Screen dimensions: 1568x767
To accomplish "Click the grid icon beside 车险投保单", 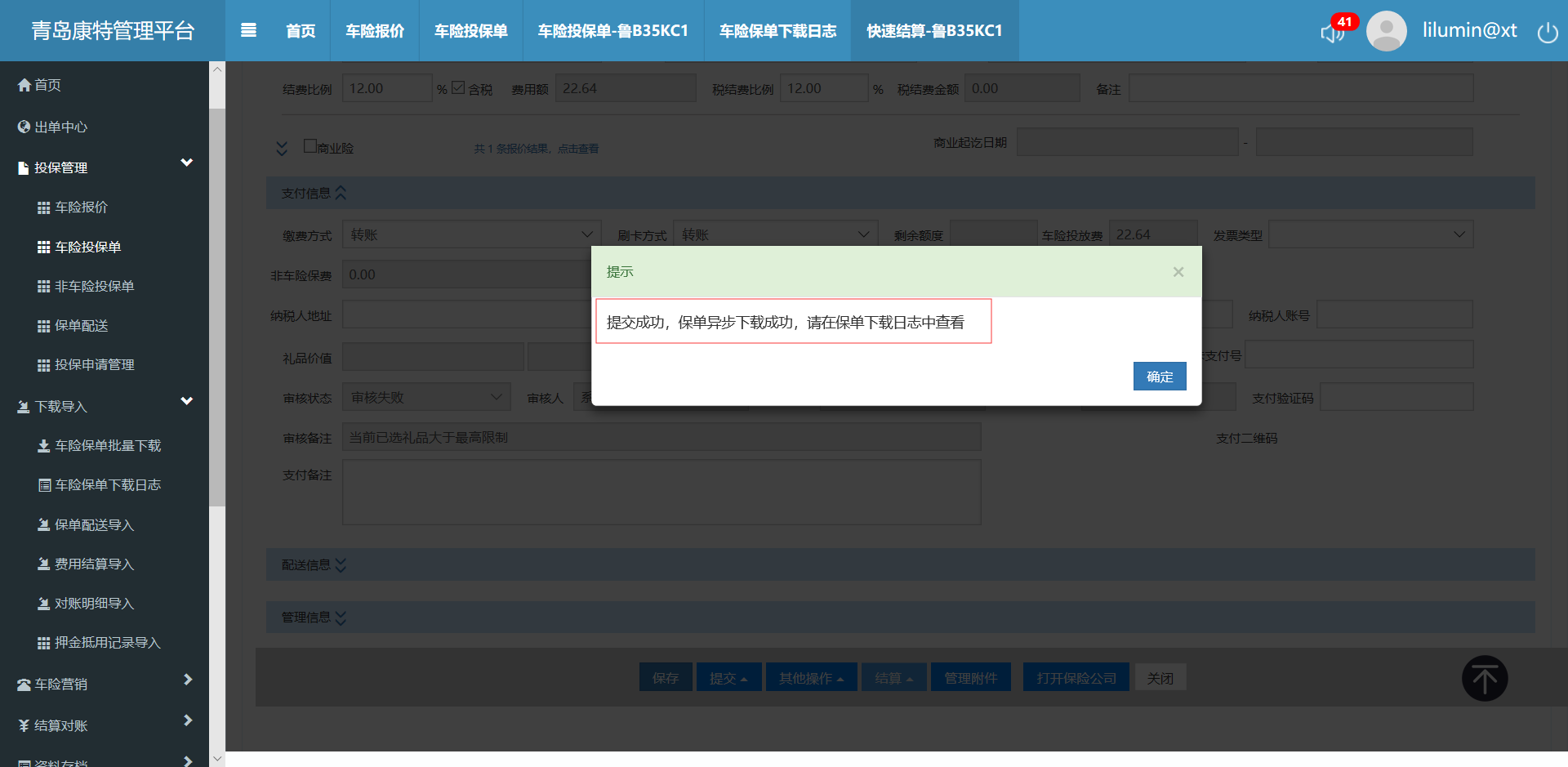I will pyautogui.click(x=44, y=247).
